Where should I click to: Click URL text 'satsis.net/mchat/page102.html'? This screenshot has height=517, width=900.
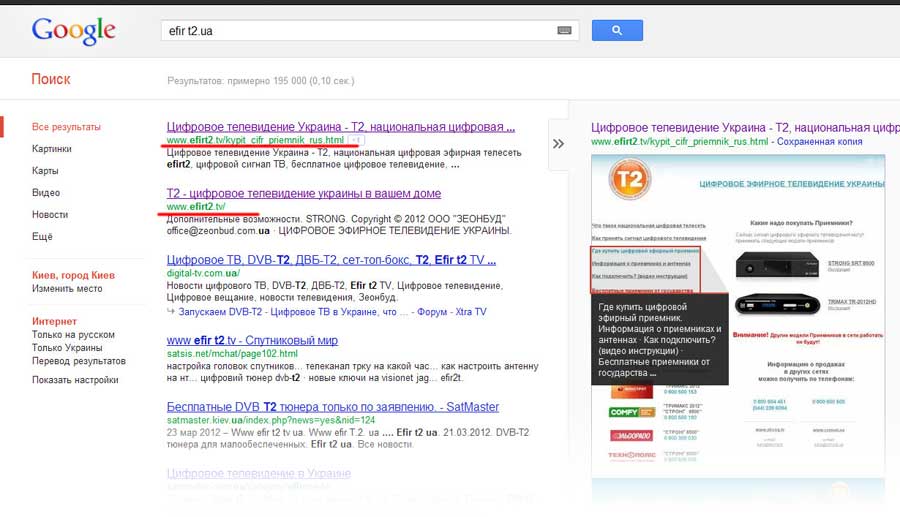click(x=232, y=353)
